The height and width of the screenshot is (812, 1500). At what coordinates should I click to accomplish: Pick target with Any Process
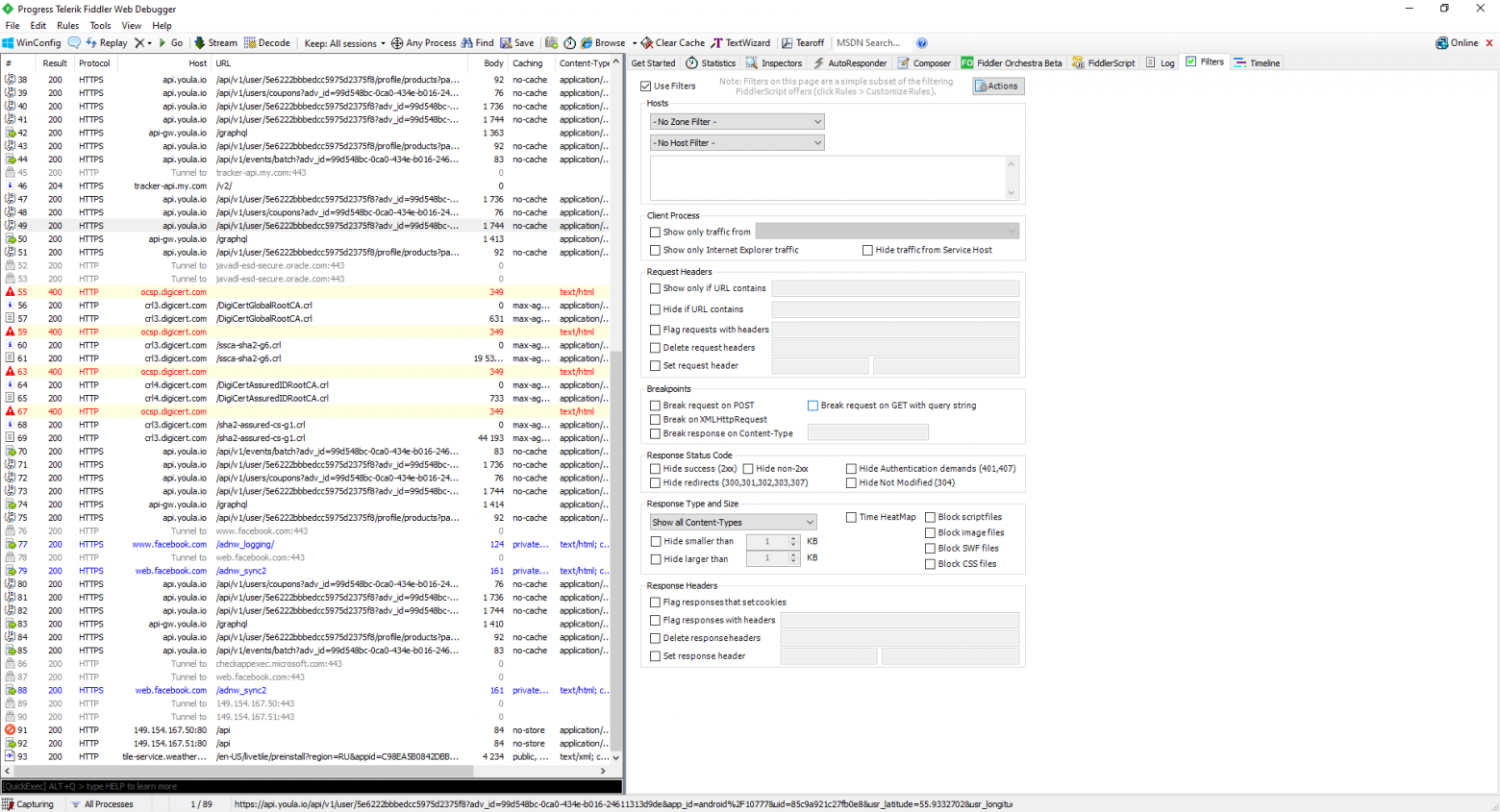pyautogui.click(x=423, y=42)
